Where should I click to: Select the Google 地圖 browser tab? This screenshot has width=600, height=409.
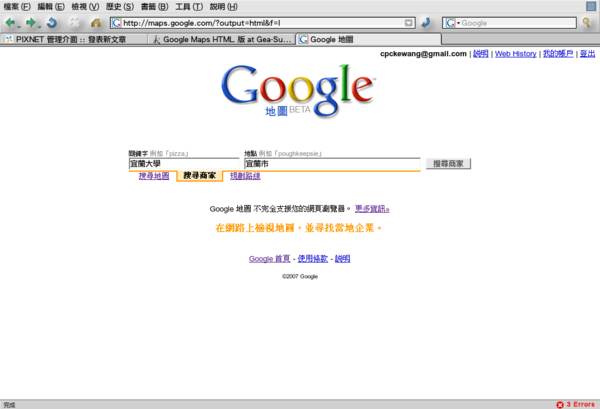coord(368,39)
